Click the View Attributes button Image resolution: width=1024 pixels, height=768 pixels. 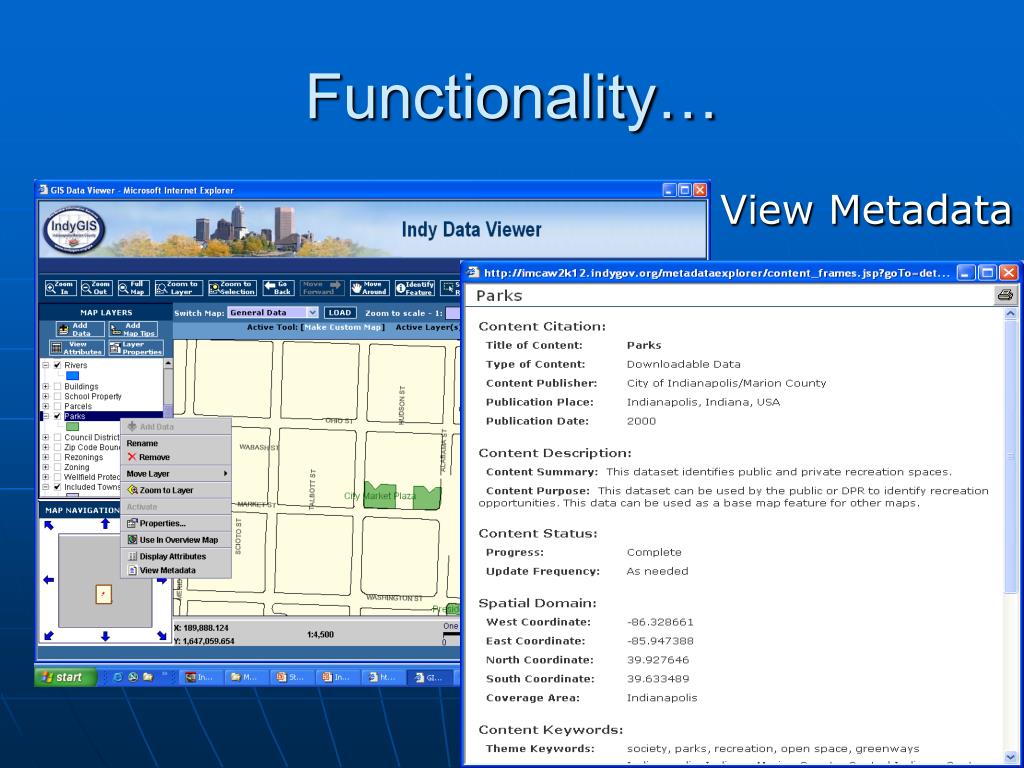click(x=76, y=348)
